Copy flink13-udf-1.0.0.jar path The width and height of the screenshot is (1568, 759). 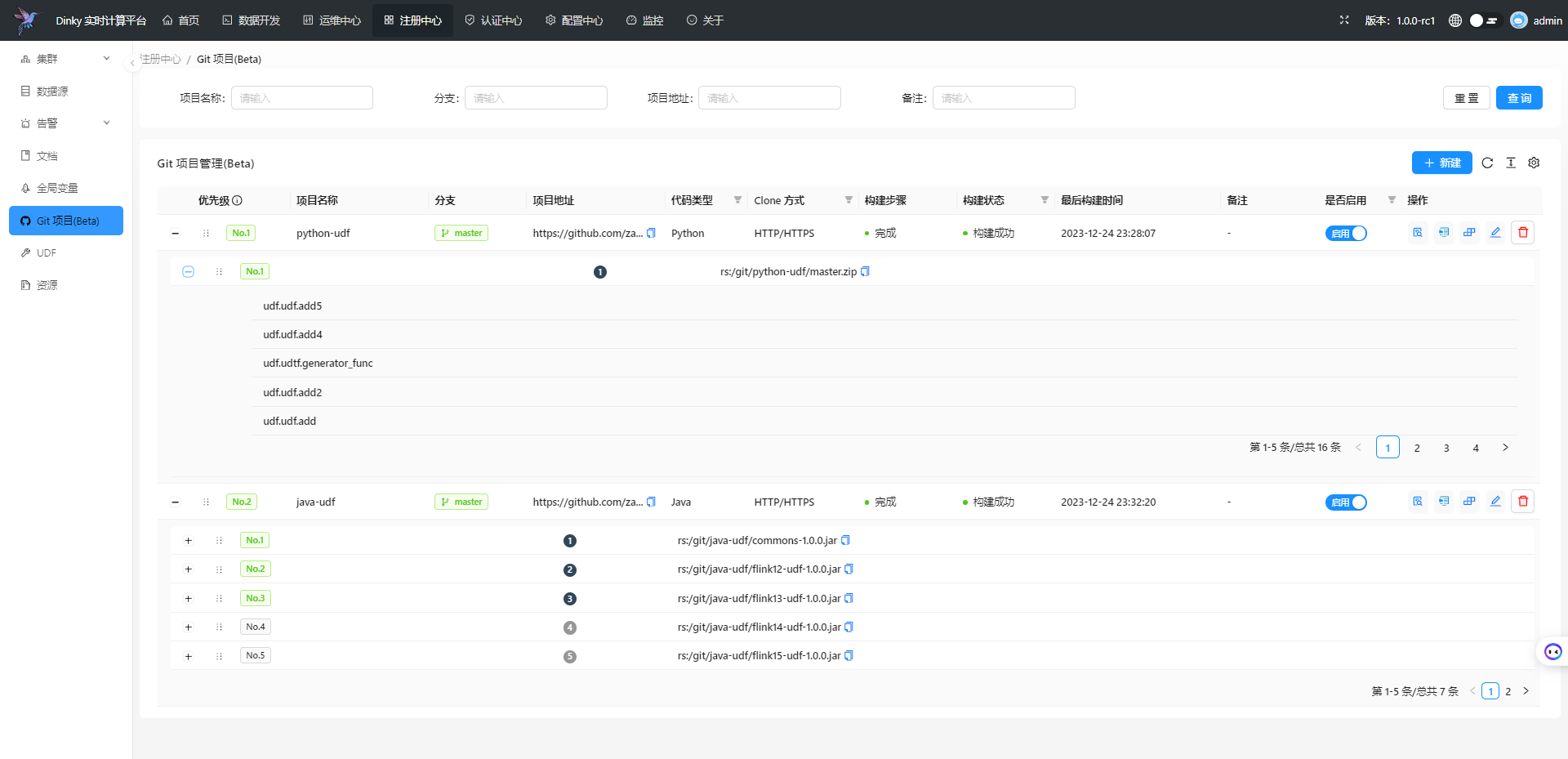849,598
